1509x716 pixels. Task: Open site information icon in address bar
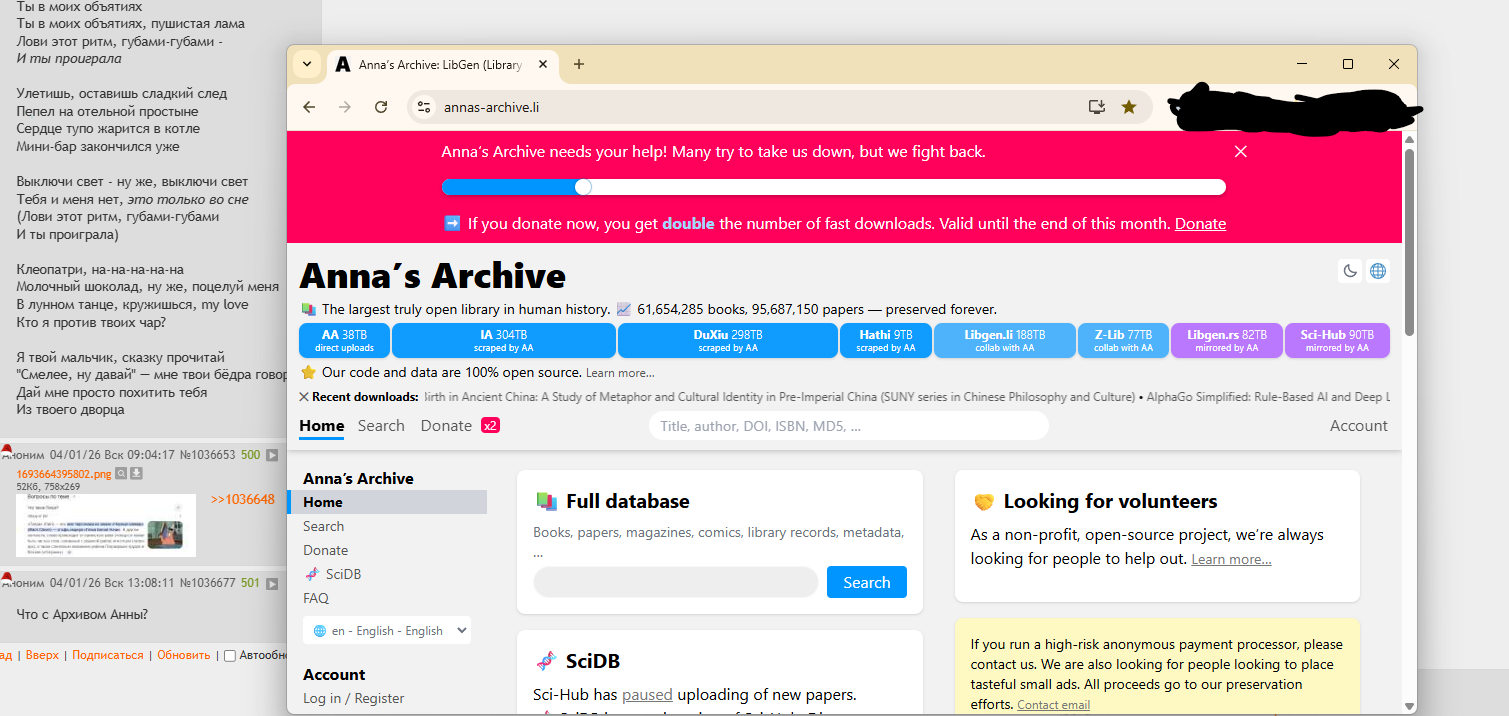click(424, 107)
